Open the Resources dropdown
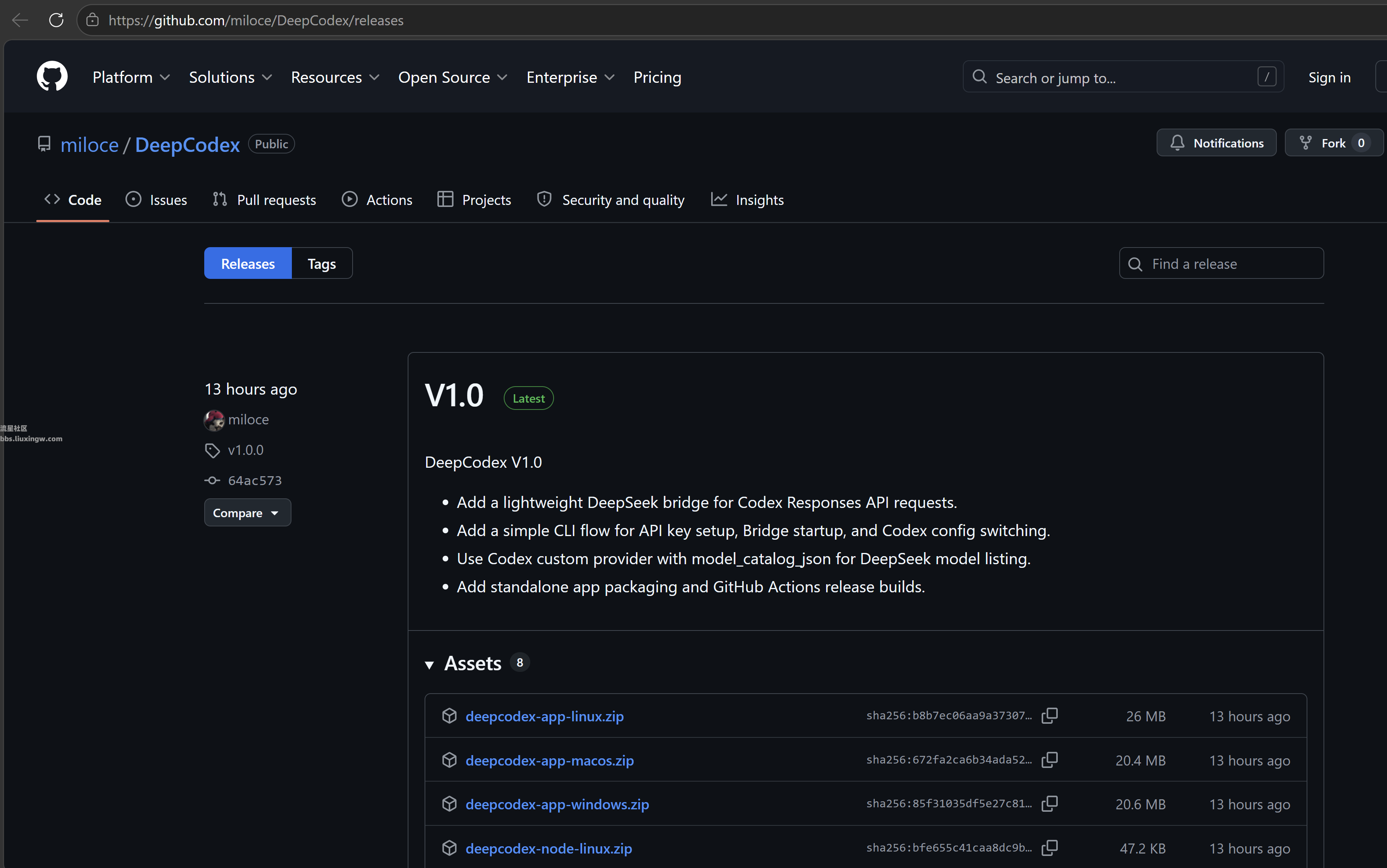This screenshot has height=868, width=1387. pyautogui.click(x=335, y=77)
